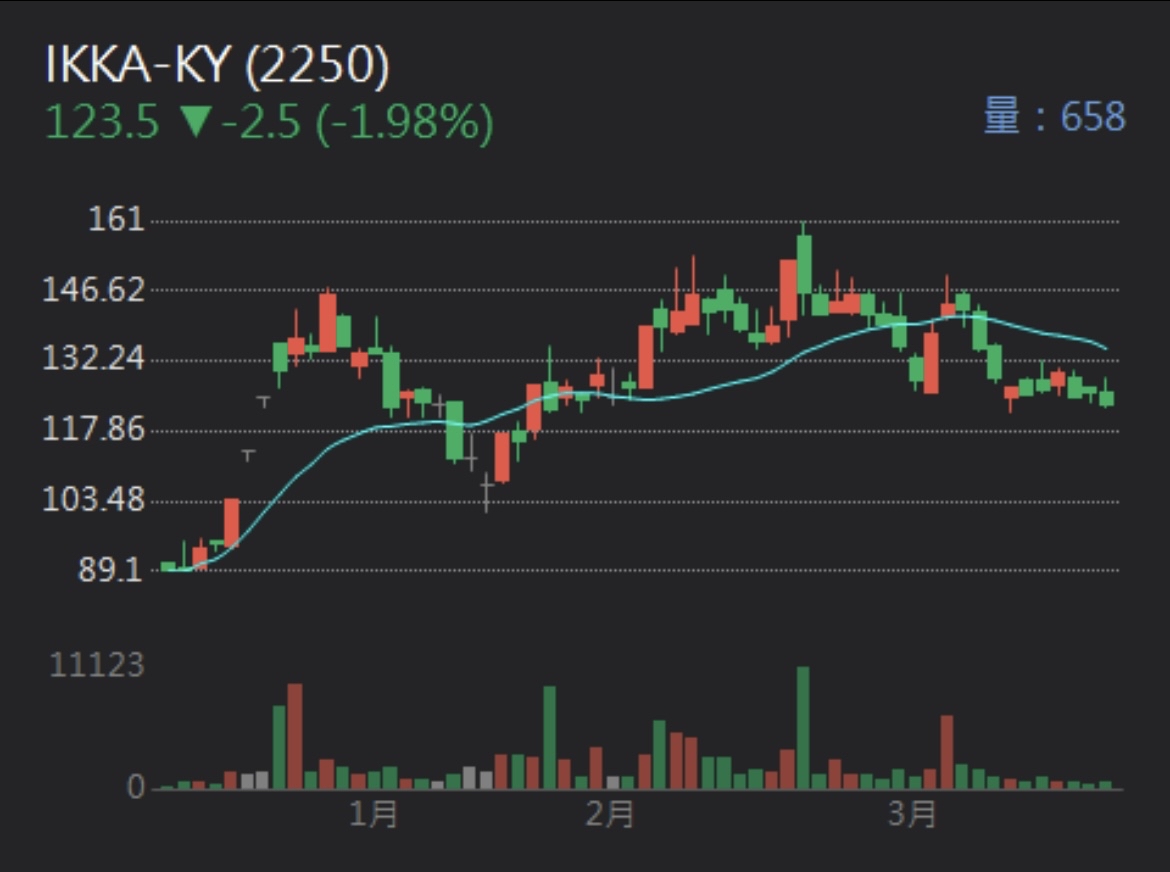The height and width of the screenshot is (872, 1170).
Task: Select the 量：658 volume readout
Action: pos(1054,117)
